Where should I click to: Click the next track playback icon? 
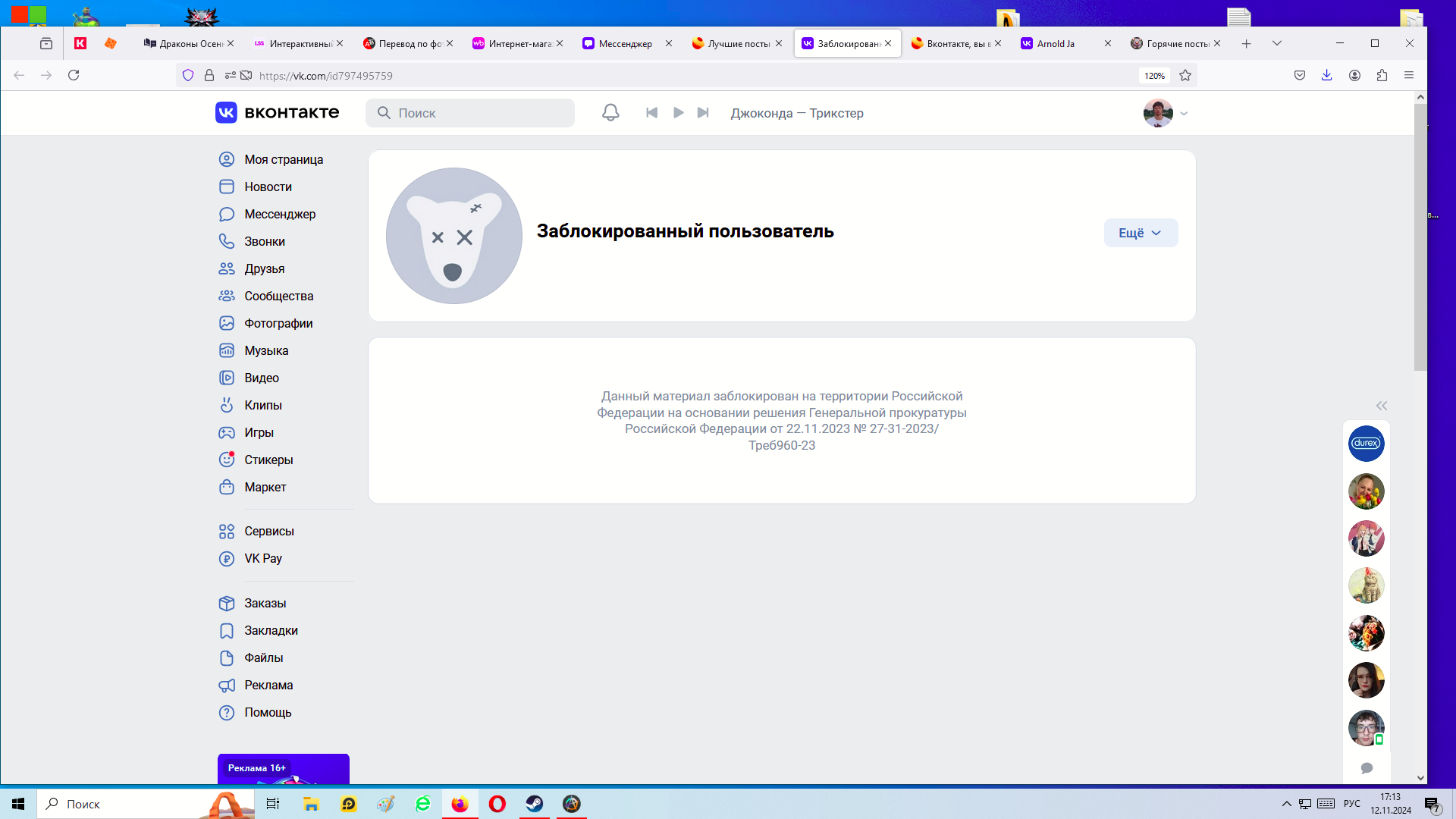point(703,113)
